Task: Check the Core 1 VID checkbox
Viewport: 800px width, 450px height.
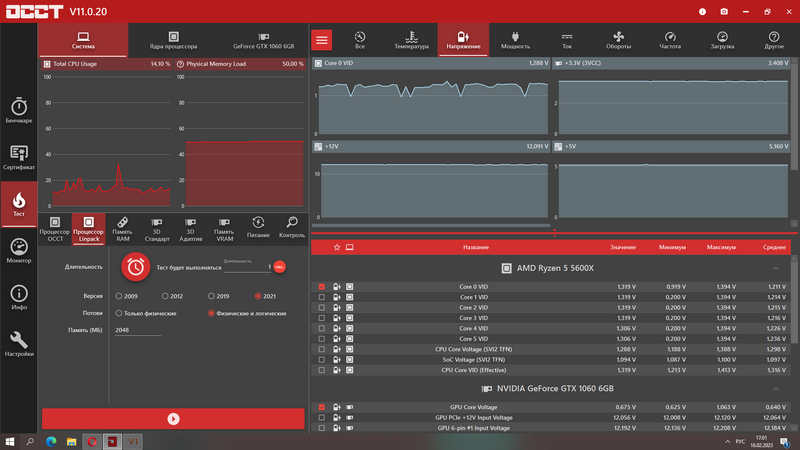Action: tap(321, 297)
